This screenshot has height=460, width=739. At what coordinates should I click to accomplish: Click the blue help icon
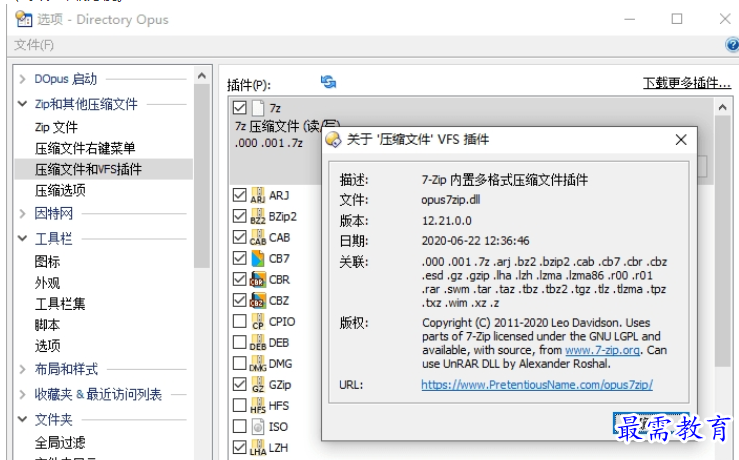tap(732, 45)
